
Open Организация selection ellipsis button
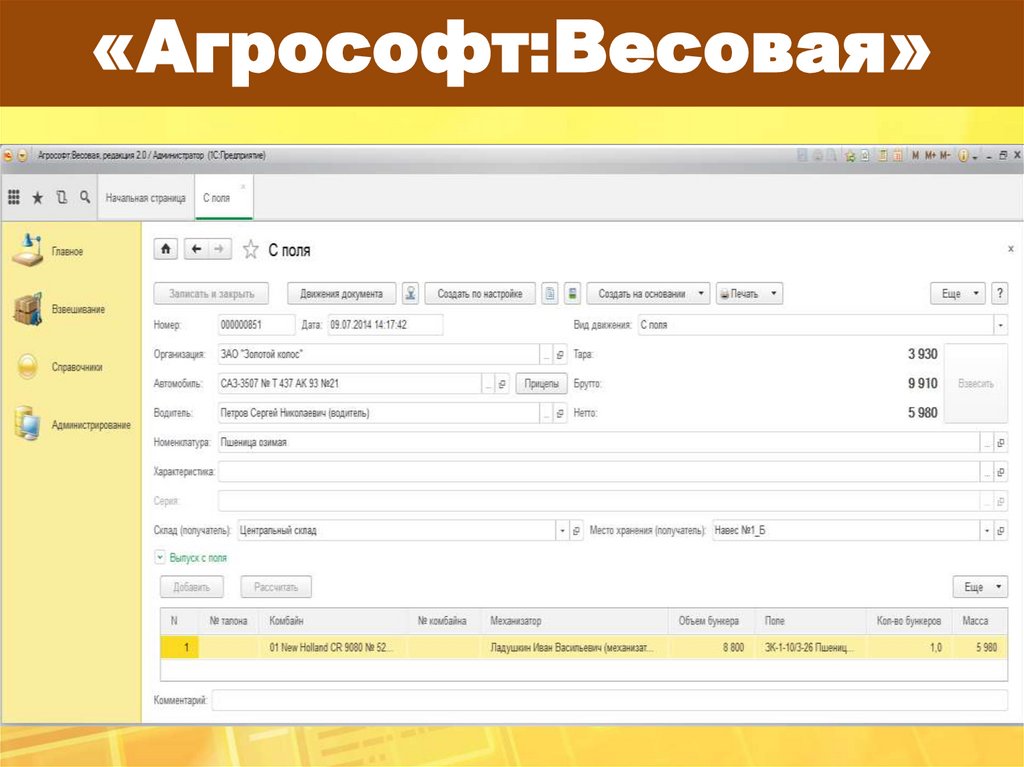point(546,355)
